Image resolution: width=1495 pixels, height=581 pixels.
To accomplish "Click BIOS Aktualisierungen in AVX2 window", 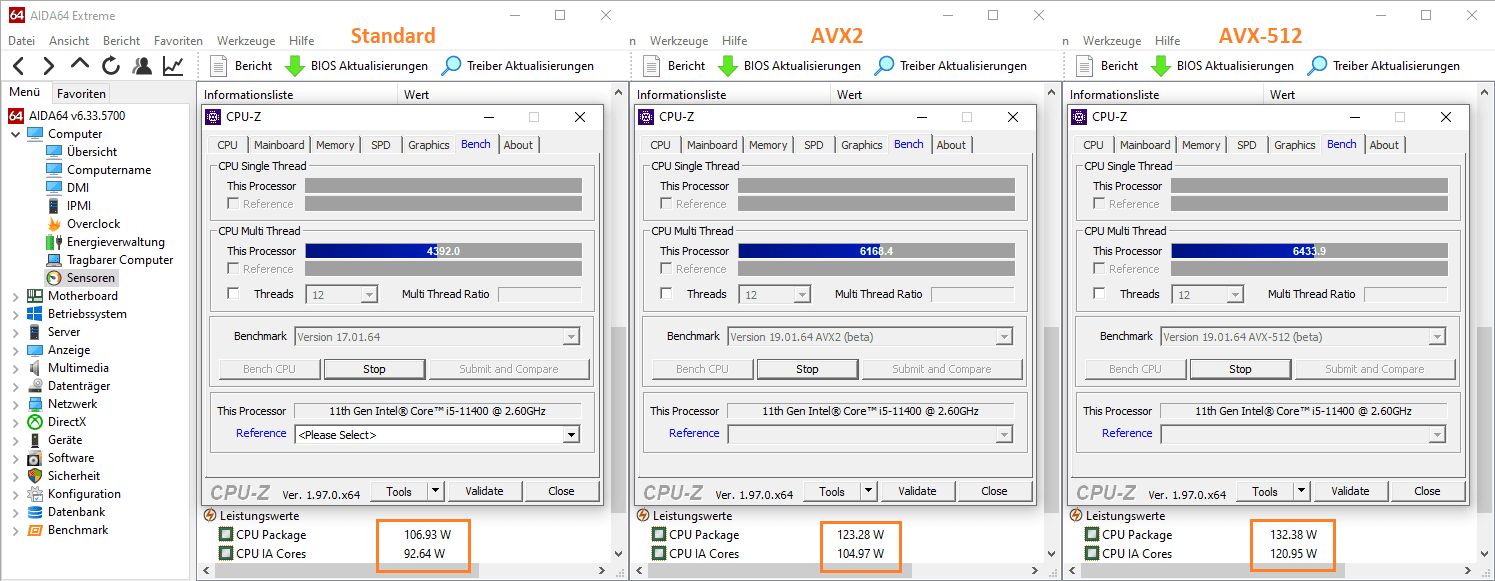I will [789, 66].
